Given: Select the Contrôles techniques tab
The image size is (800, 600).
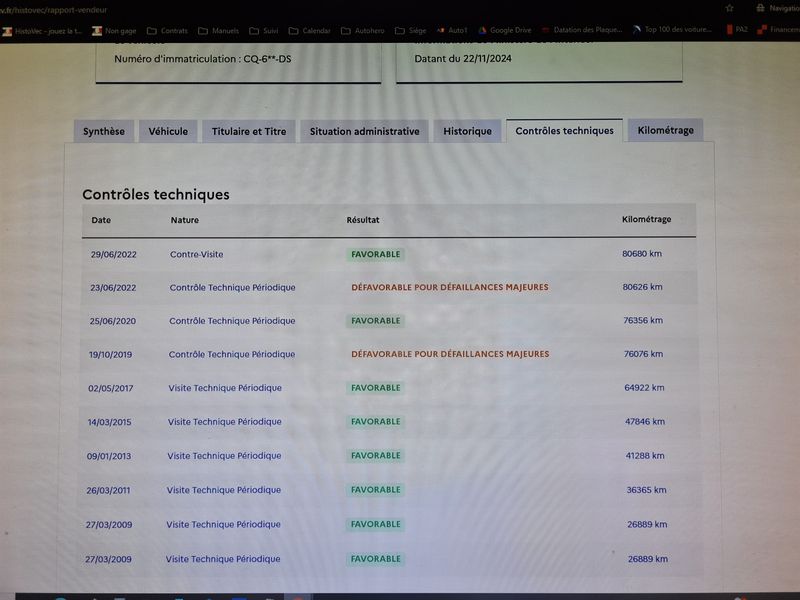Looking at the screenshot, I should 564,131.
